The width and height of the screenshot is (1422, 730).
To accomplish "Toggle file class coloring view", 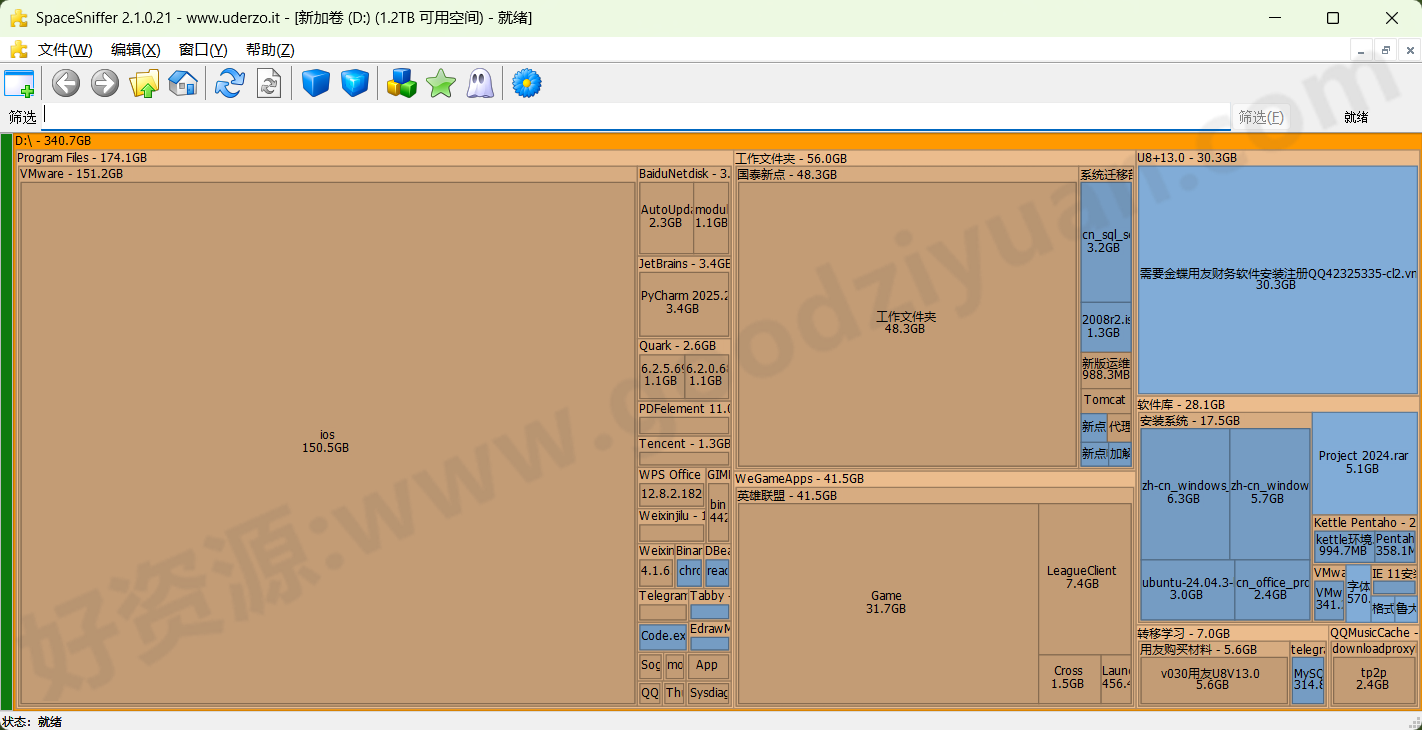I will [x=402, y=83].
